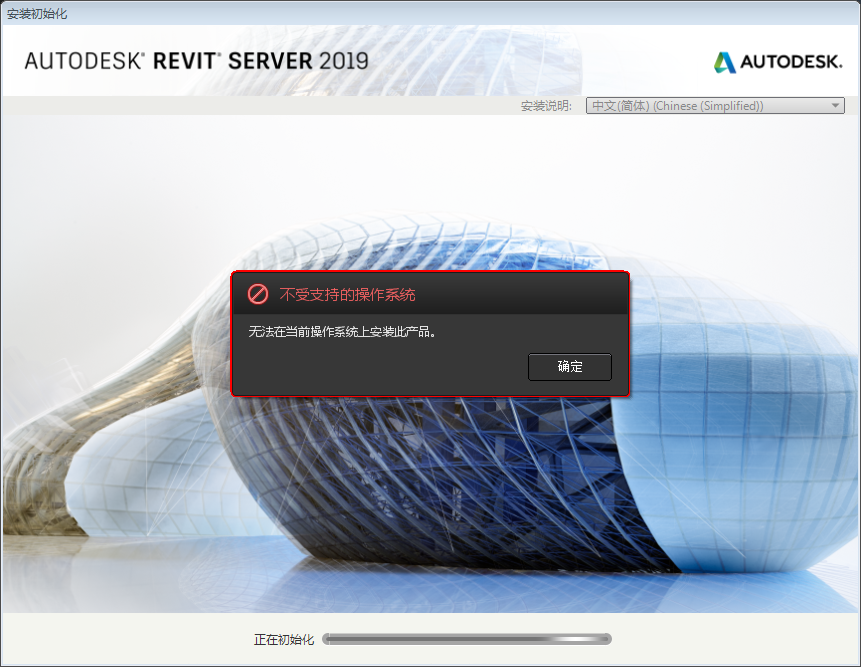Select the 安装初始化 title bar text
This screenshot has width=861, height=667.
[x=35, y=11]
